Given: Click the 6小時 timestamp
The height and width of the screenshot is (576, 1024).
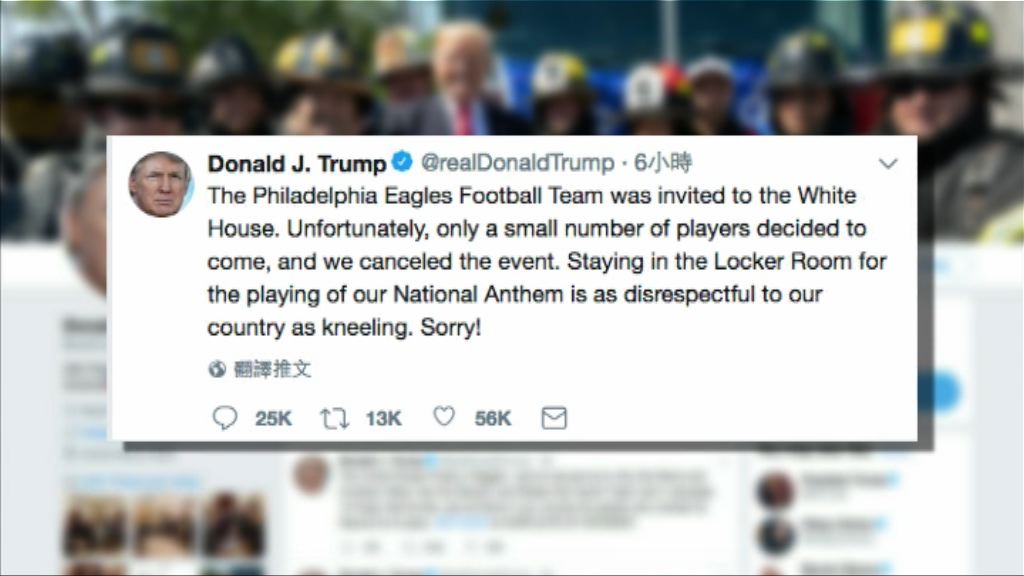Looking at the screenshot, I should click(x=663, y=162).
